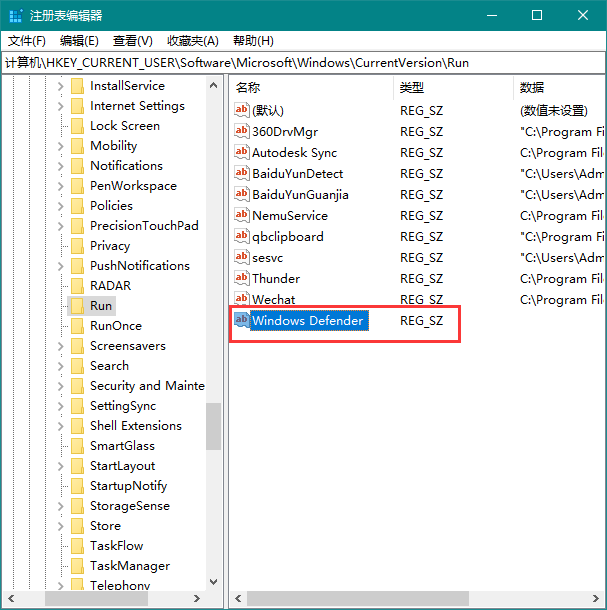This screenshot has width=607, height=610.
Task: Click the string icon beside NemuService
Action: pyautogui.click(x=241, y=215)
